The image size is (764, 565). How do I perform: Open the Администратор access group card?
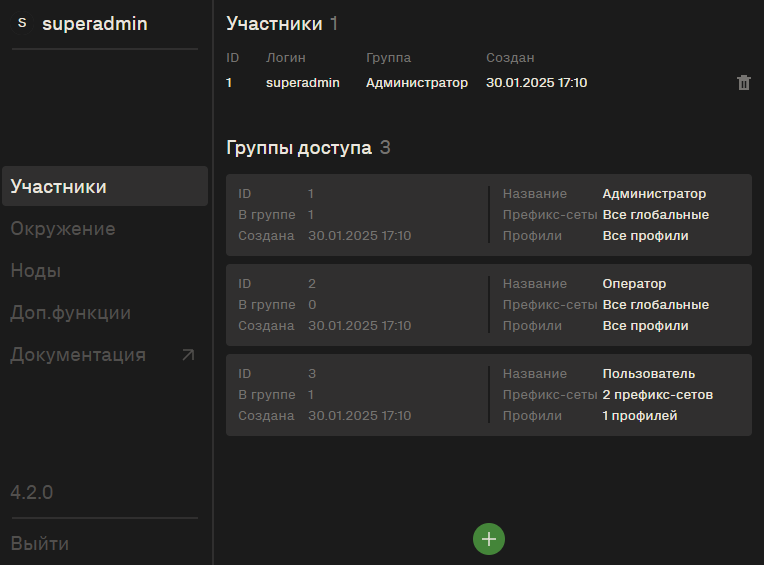click(489, 215)
